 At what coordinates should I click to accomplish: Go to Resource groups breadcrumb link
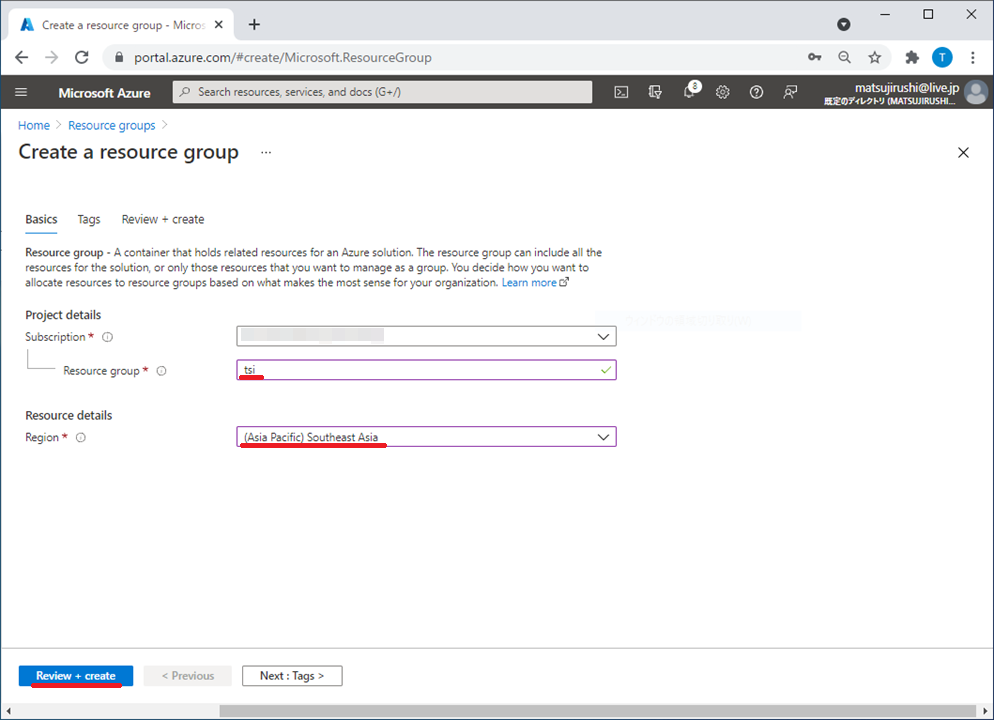112,125
